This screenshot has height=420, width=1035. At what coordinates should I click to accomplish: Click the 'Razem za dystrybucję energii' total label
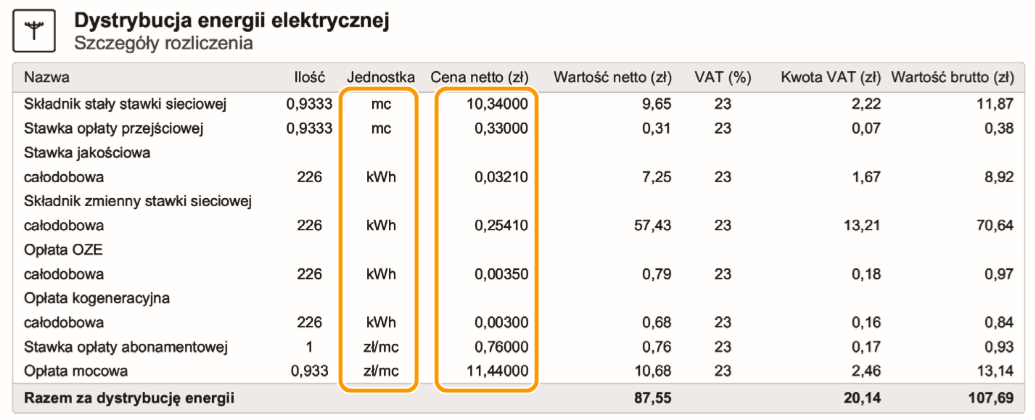pos(130,398)
